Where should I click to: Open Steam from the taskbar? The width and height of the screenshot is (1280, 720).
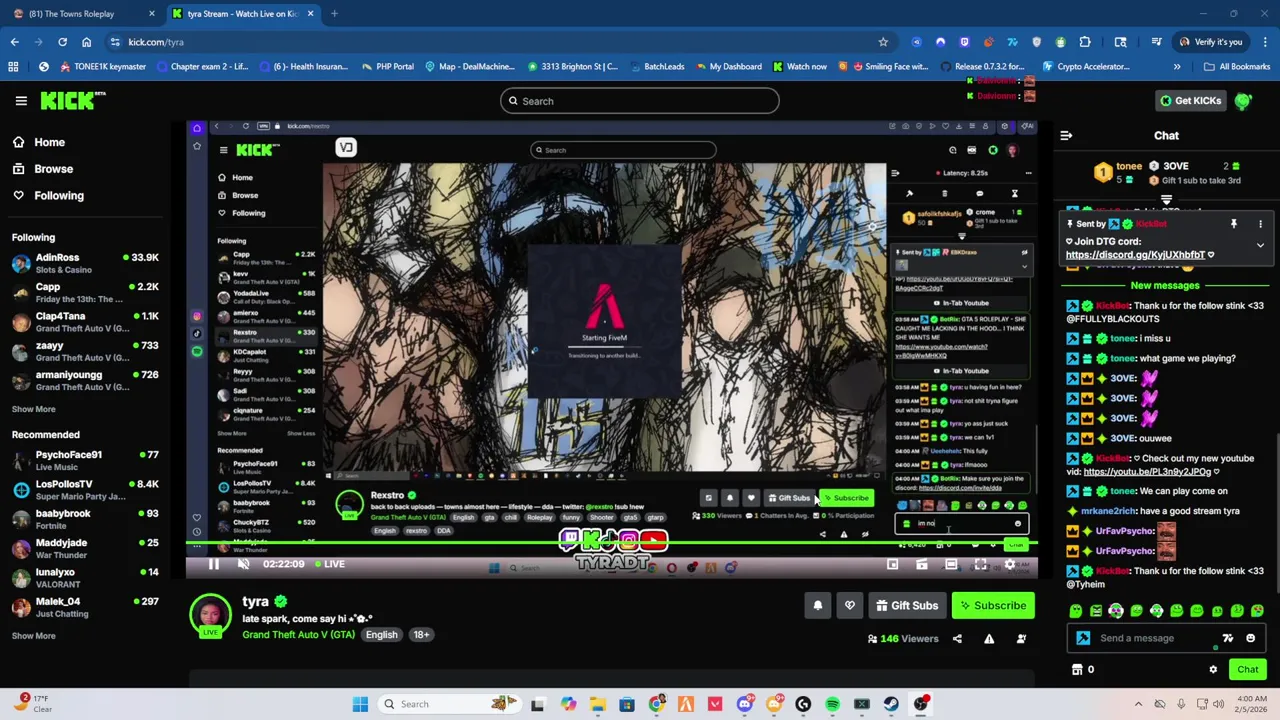(891, 704)
